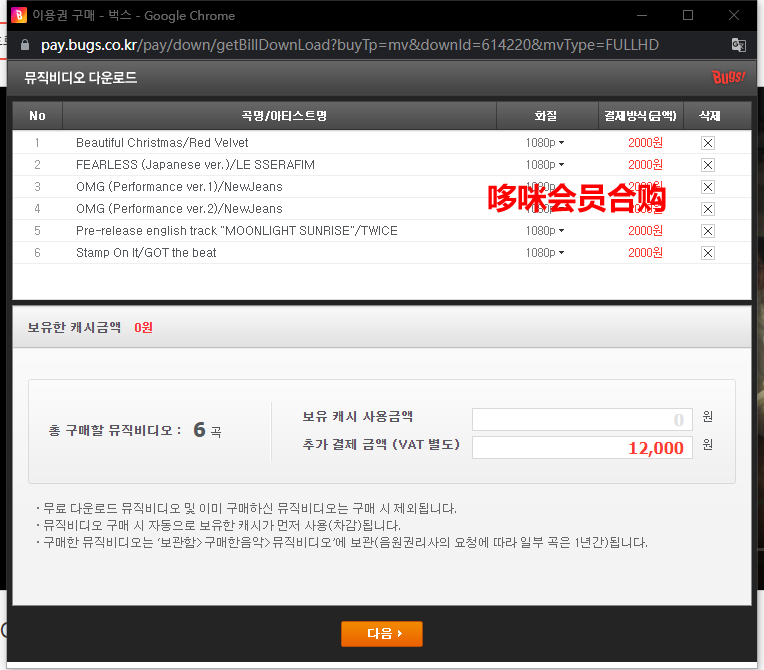Screen dimensions: 764x670
Task: Click the 결제방식(금액) column header
Action: [x=640, y=116]
